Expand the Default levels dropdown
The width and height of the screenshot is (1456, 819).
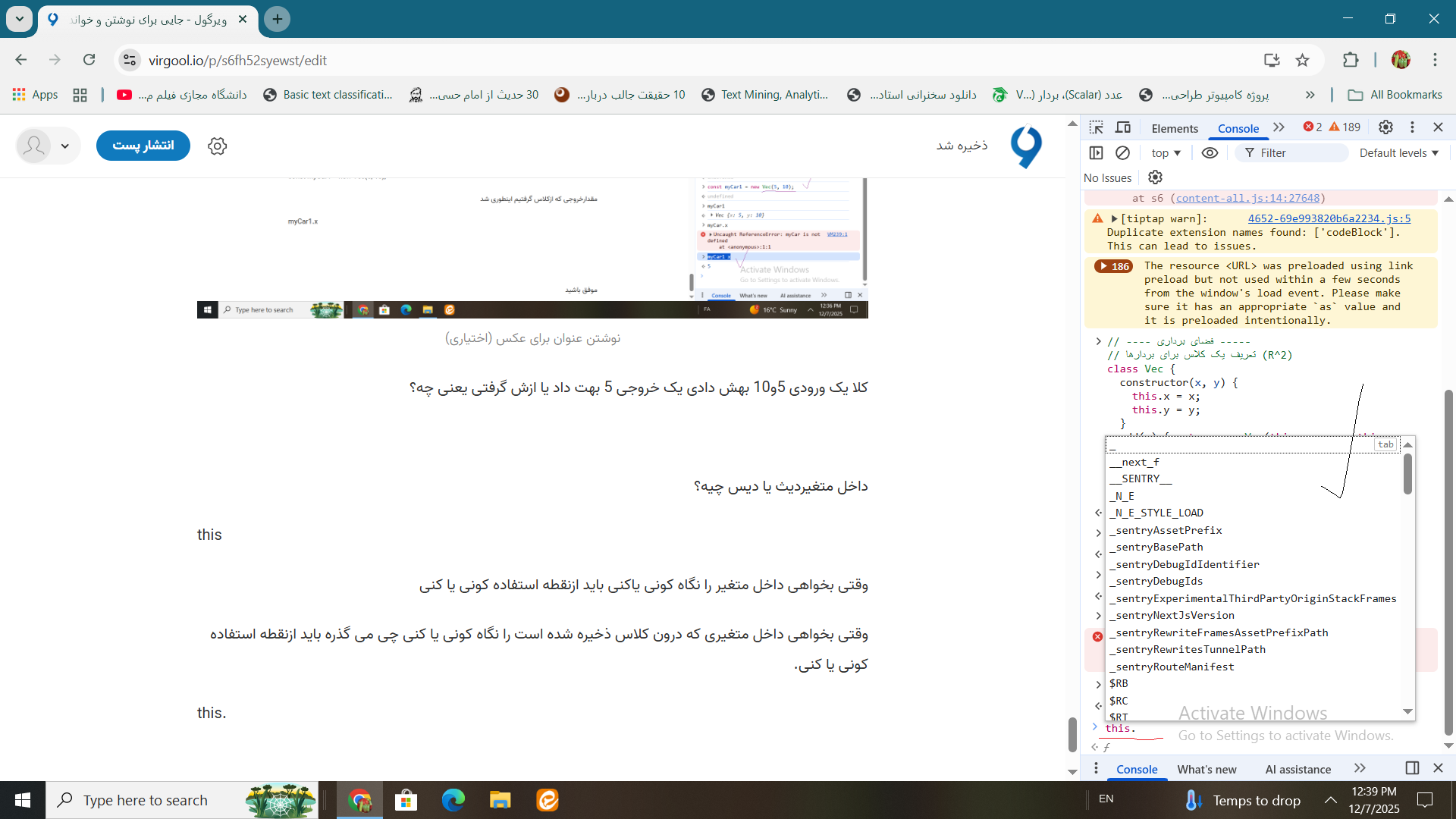1398,153
